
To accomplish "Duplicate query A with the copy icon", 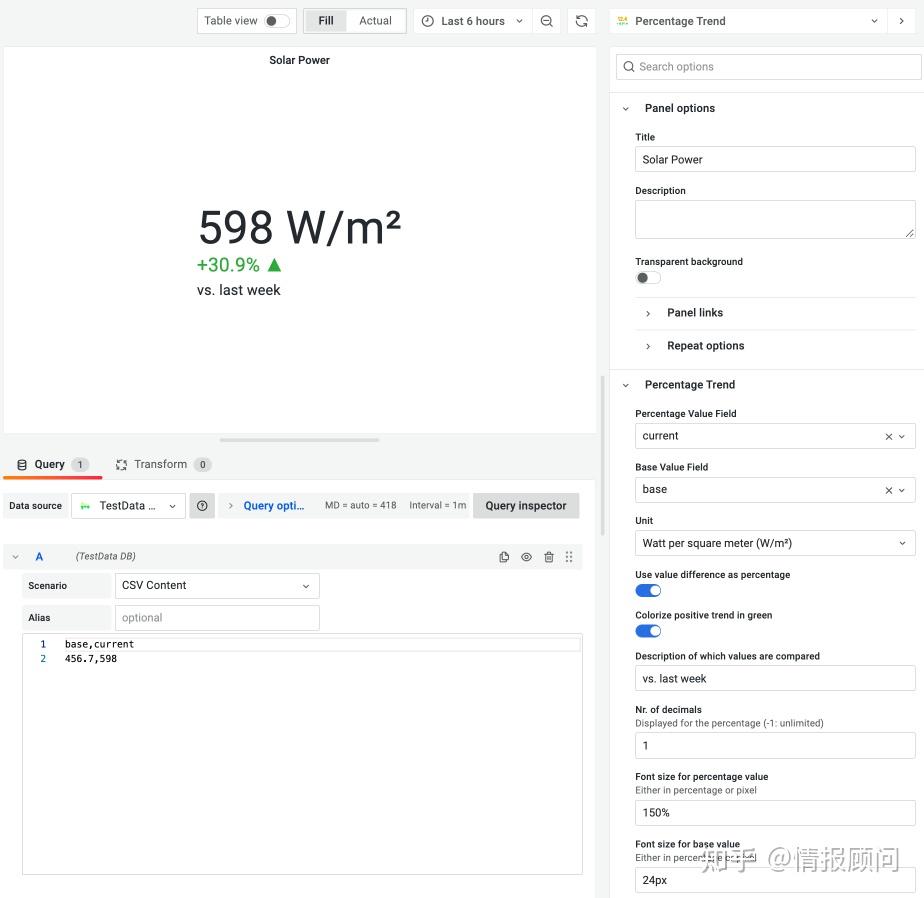I will click(504, 557).
